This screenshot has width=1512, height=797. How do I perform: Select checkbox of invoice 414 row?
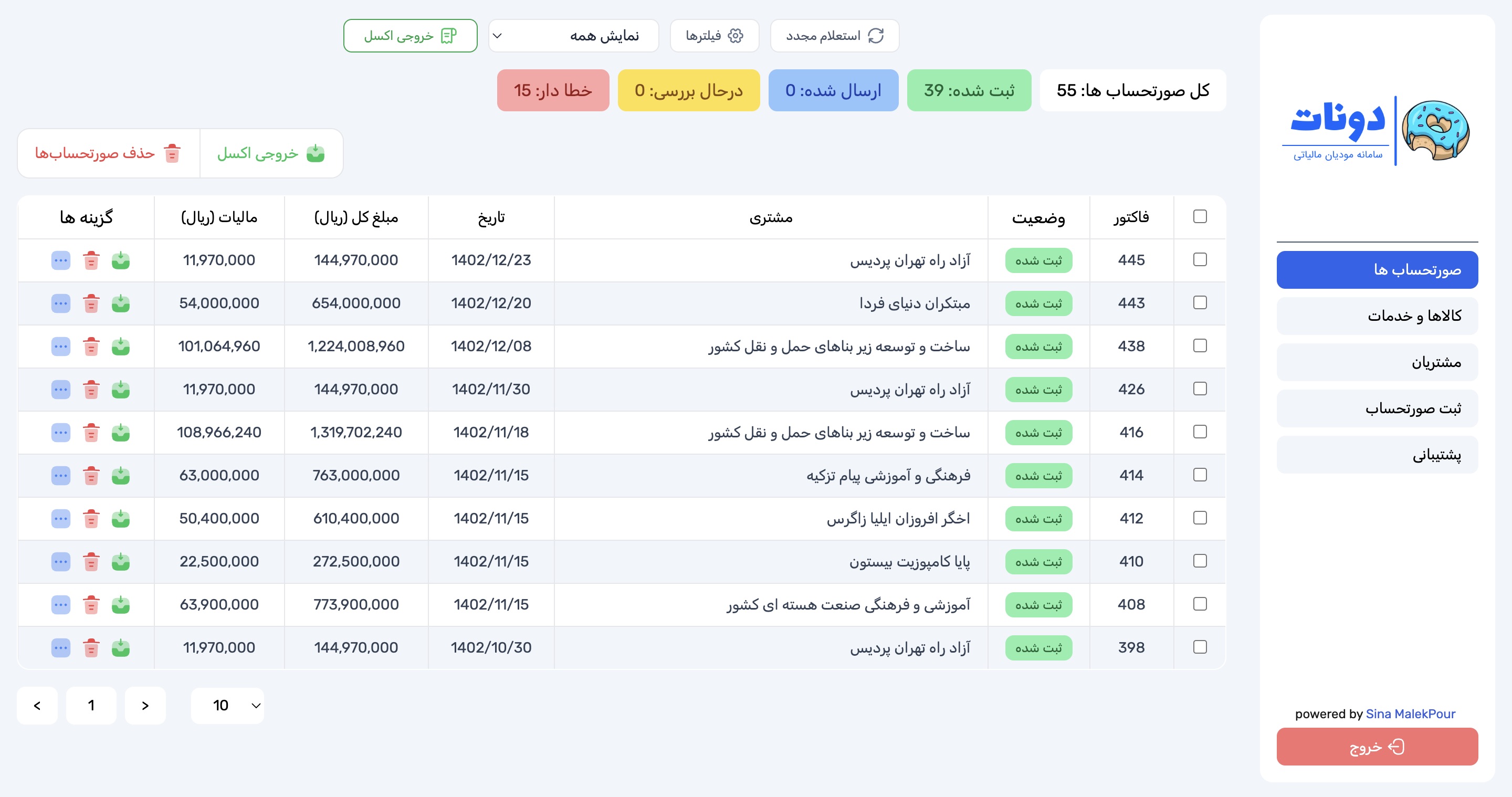pyautogui.click(x=1200, y=475)
